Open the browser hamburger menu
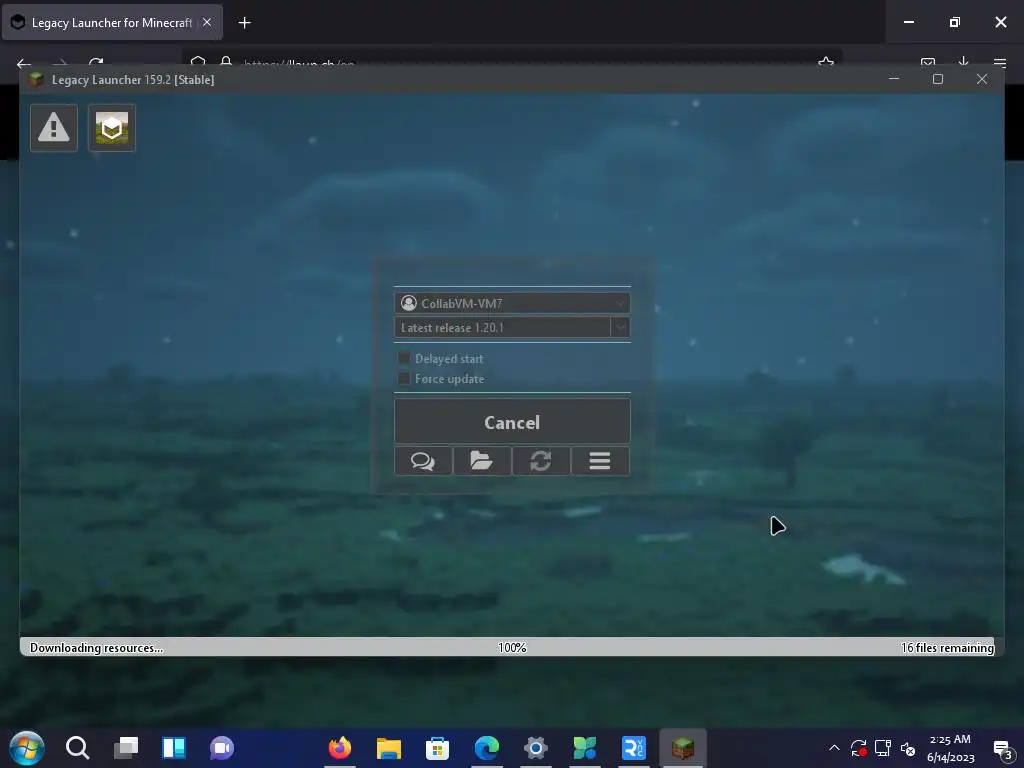Screen dimensions: 1024x768 tap(999, 63)
